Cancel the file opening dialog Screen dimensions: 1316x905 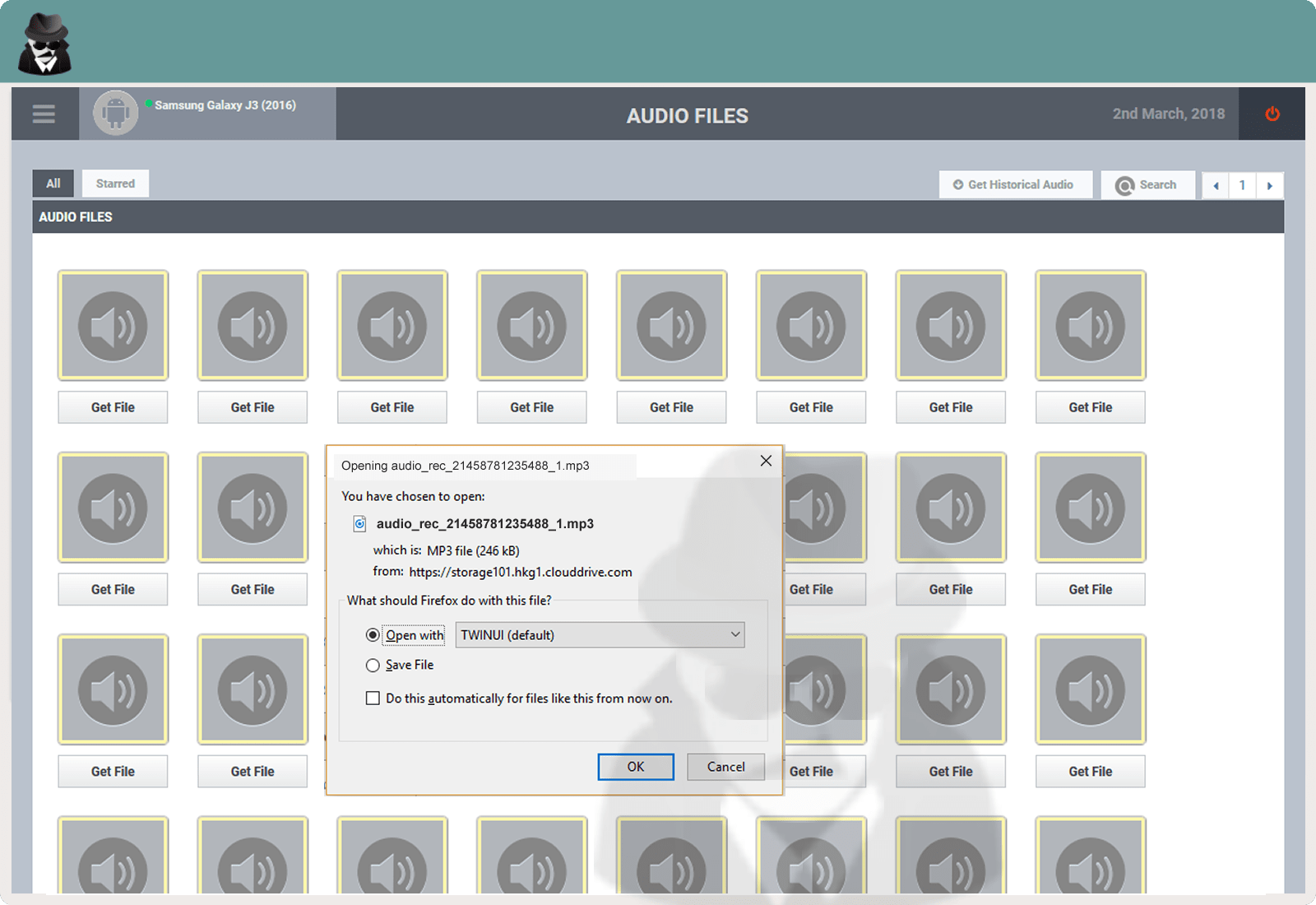tap(725, 766)
